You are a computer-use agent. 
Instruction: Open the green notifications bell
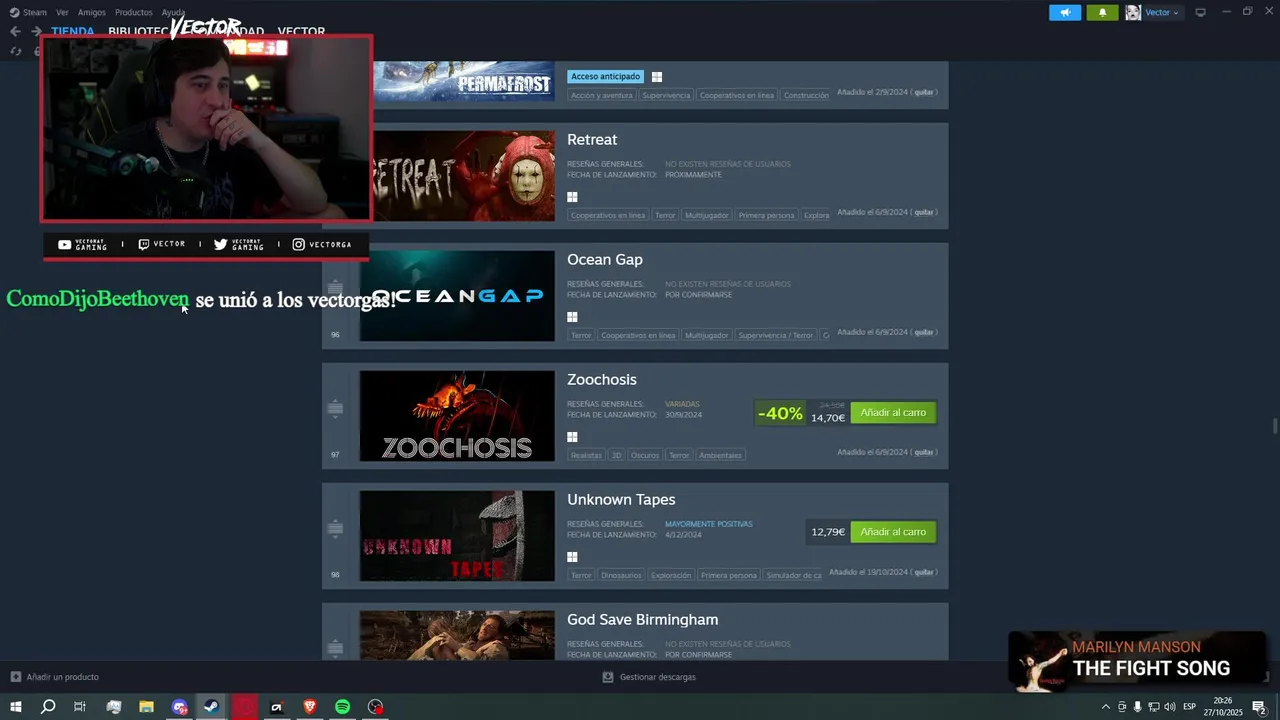click(1102, 12)
